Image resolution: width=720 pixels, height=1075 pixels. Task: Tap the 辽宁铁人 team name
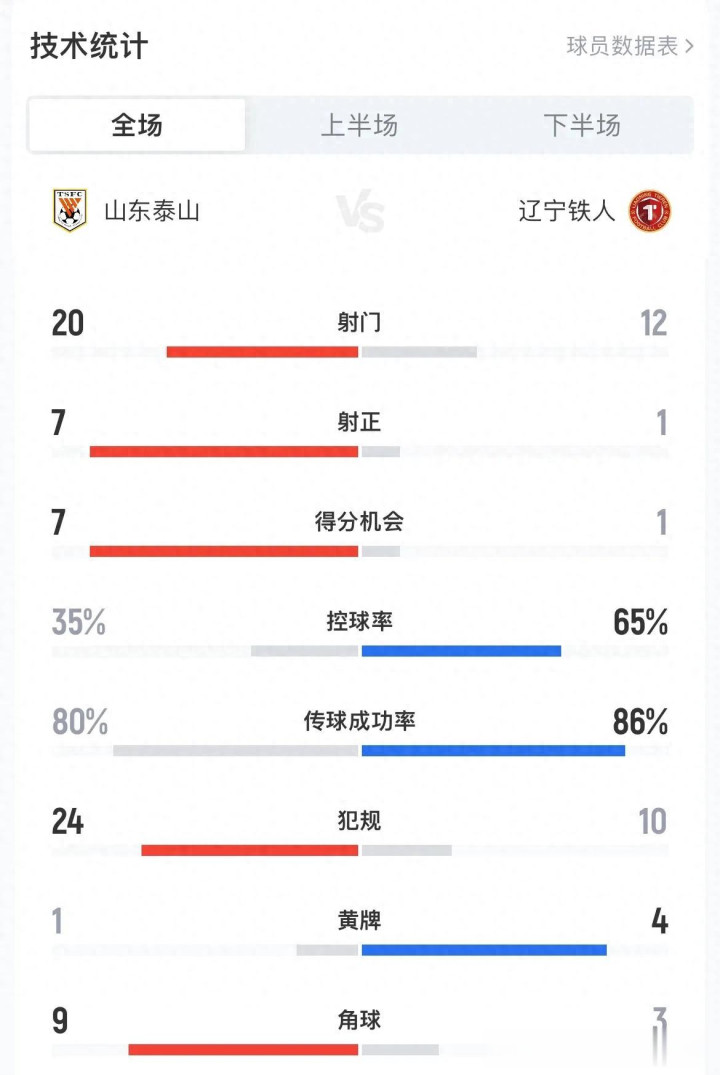pos(567,211)
